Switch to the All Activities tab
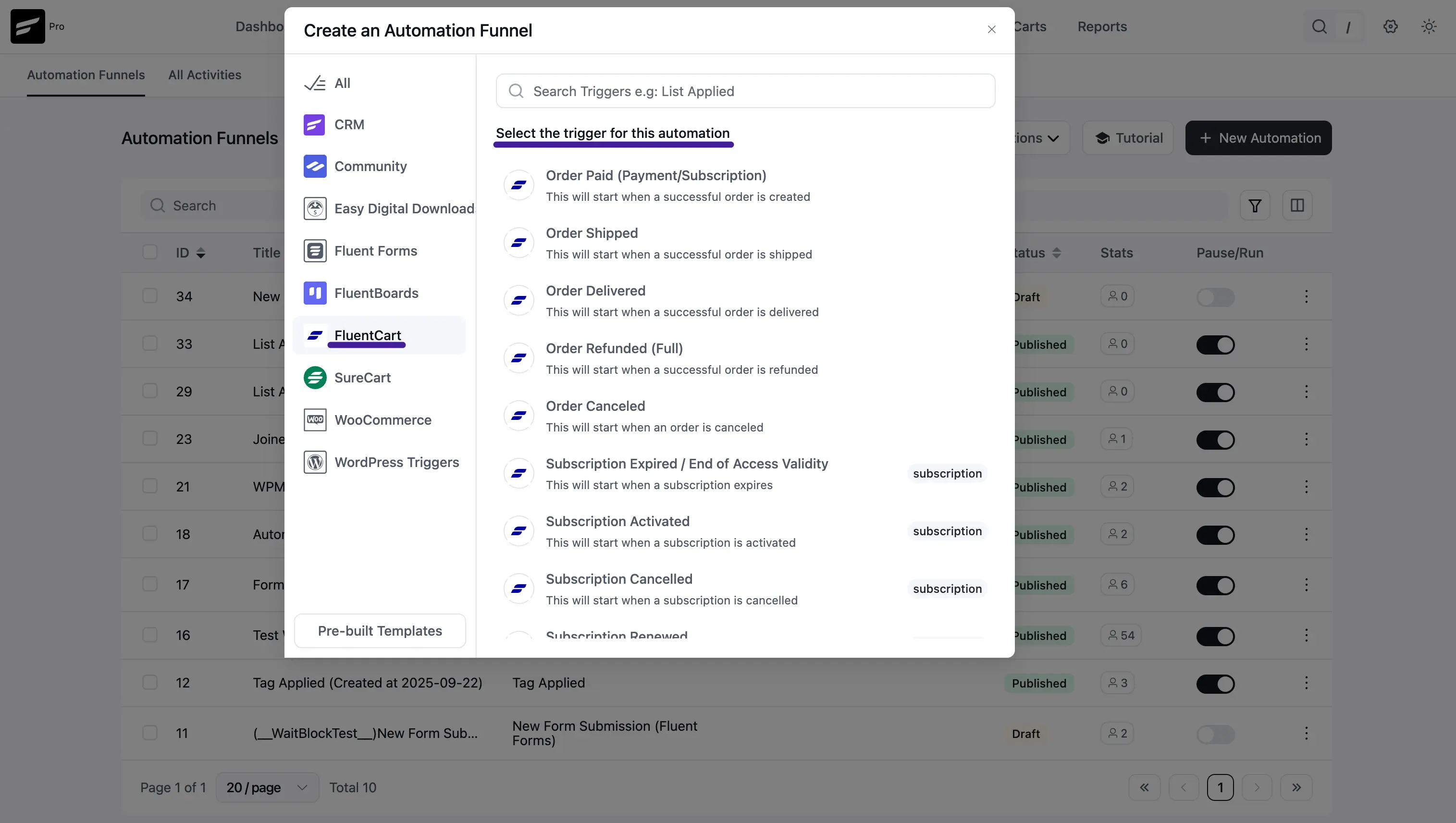Viewport: 1456px width, 823px height. (205, 74)
